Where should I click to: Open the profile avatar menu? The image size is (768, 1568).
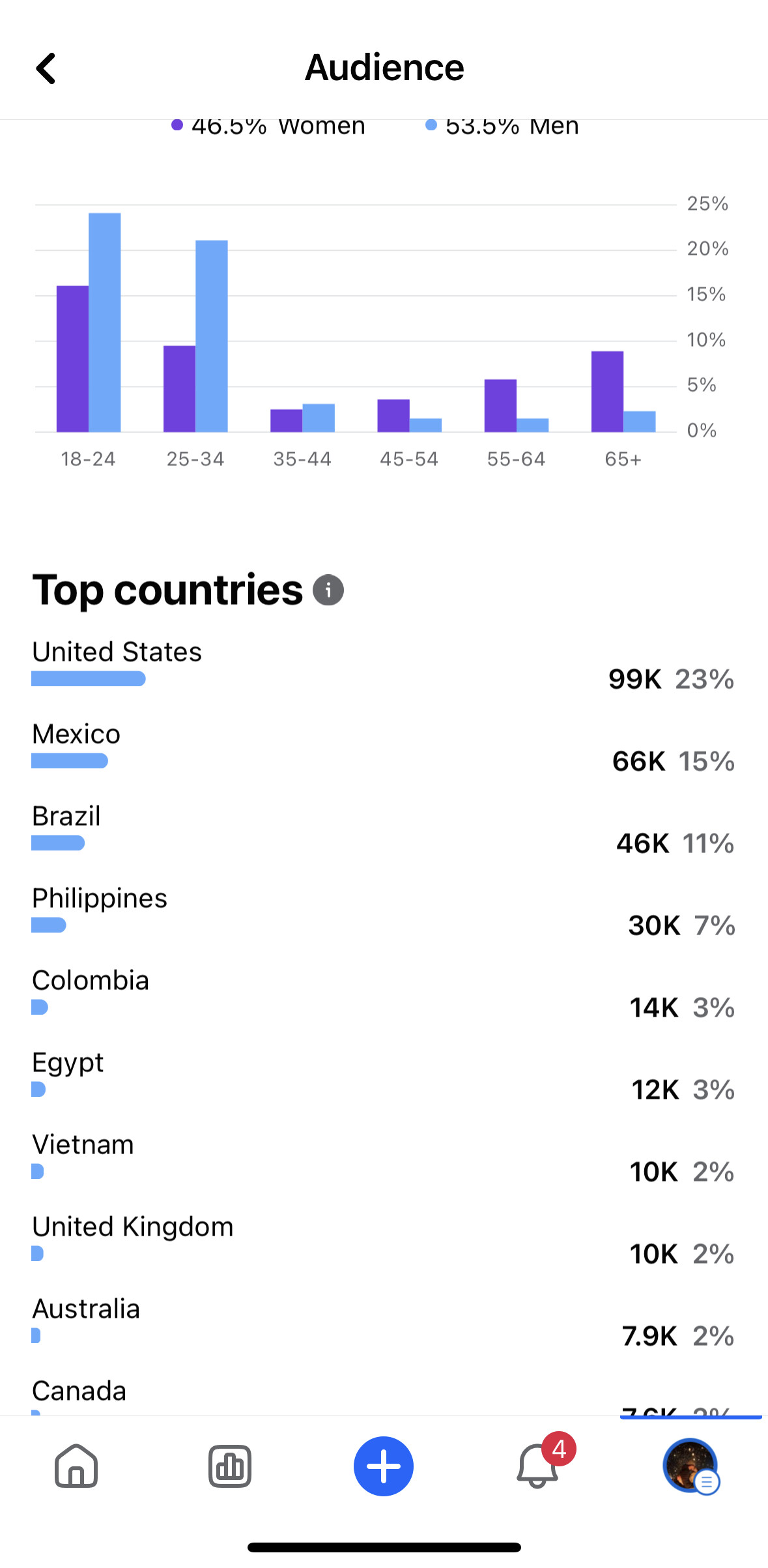coord(690,1465)
